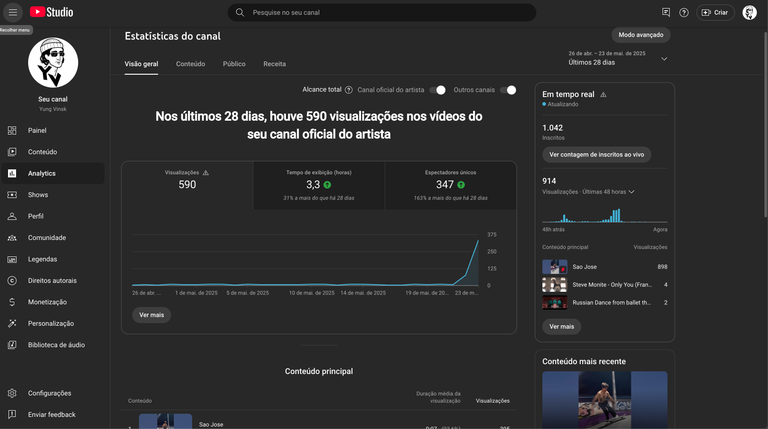Click the Shows sidebar icon
The height and width of the screenshot is (429, 768).
[12, 195]
